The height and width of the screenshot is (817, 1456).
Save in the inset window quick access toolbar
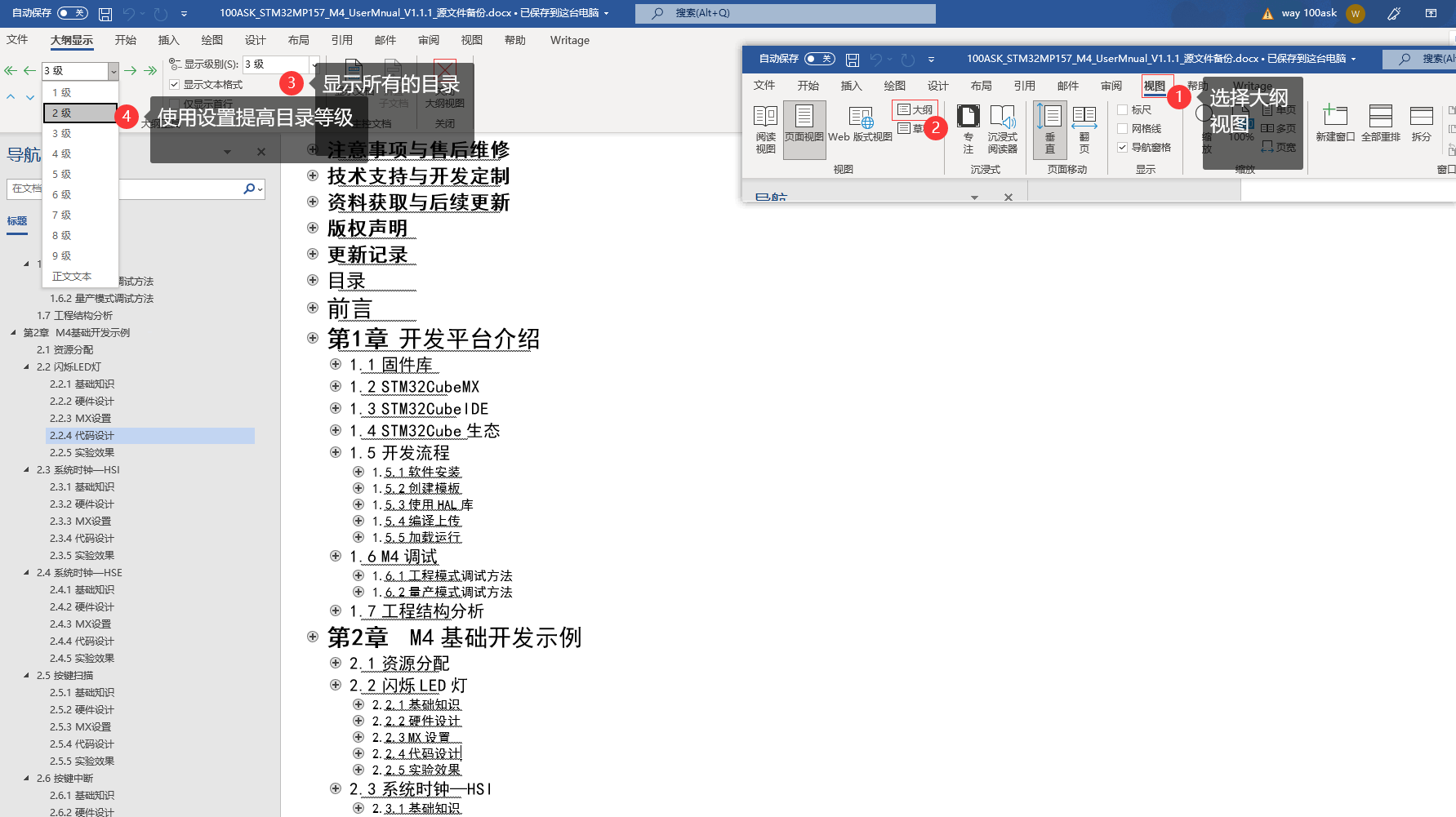(x=852, y=59)
